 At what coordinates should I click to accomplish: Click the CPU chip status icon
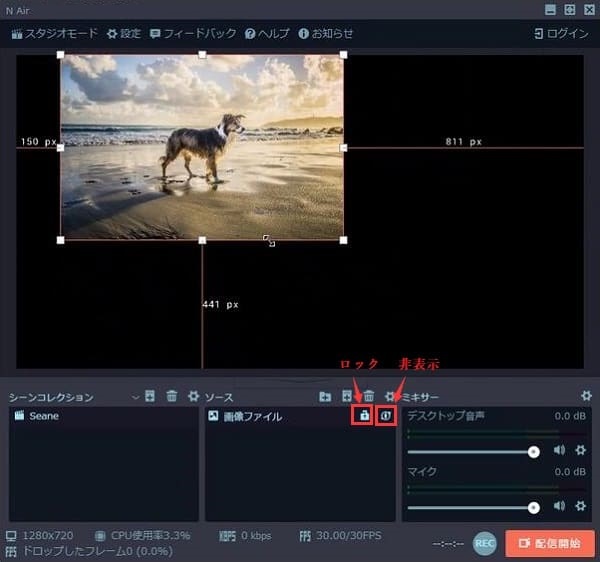[x=100, y=536]
